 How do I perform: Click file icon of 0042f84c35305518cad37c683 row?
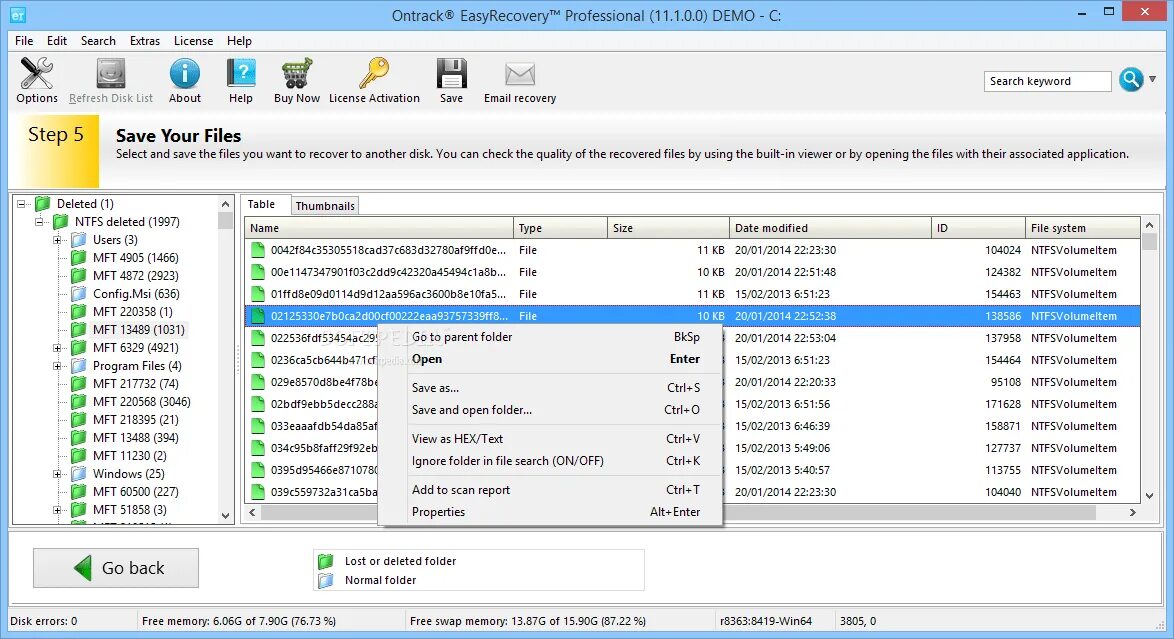pos(258,250)
